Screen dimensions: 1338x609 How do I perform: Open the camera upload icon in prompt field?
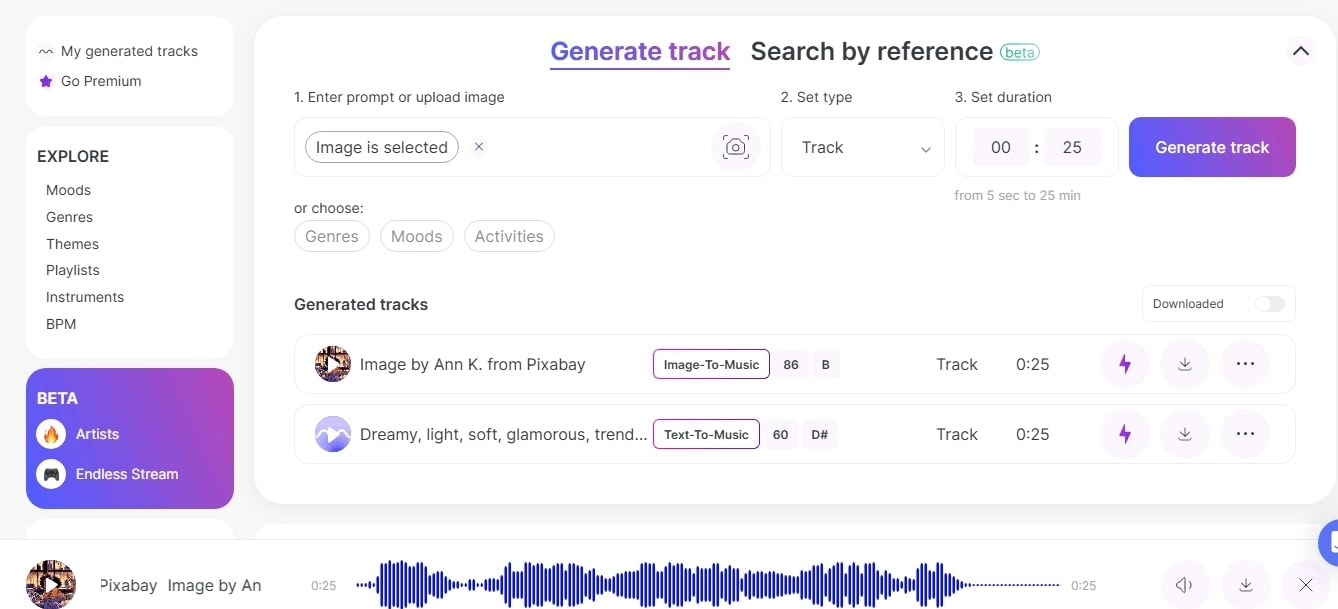[736, 146]
